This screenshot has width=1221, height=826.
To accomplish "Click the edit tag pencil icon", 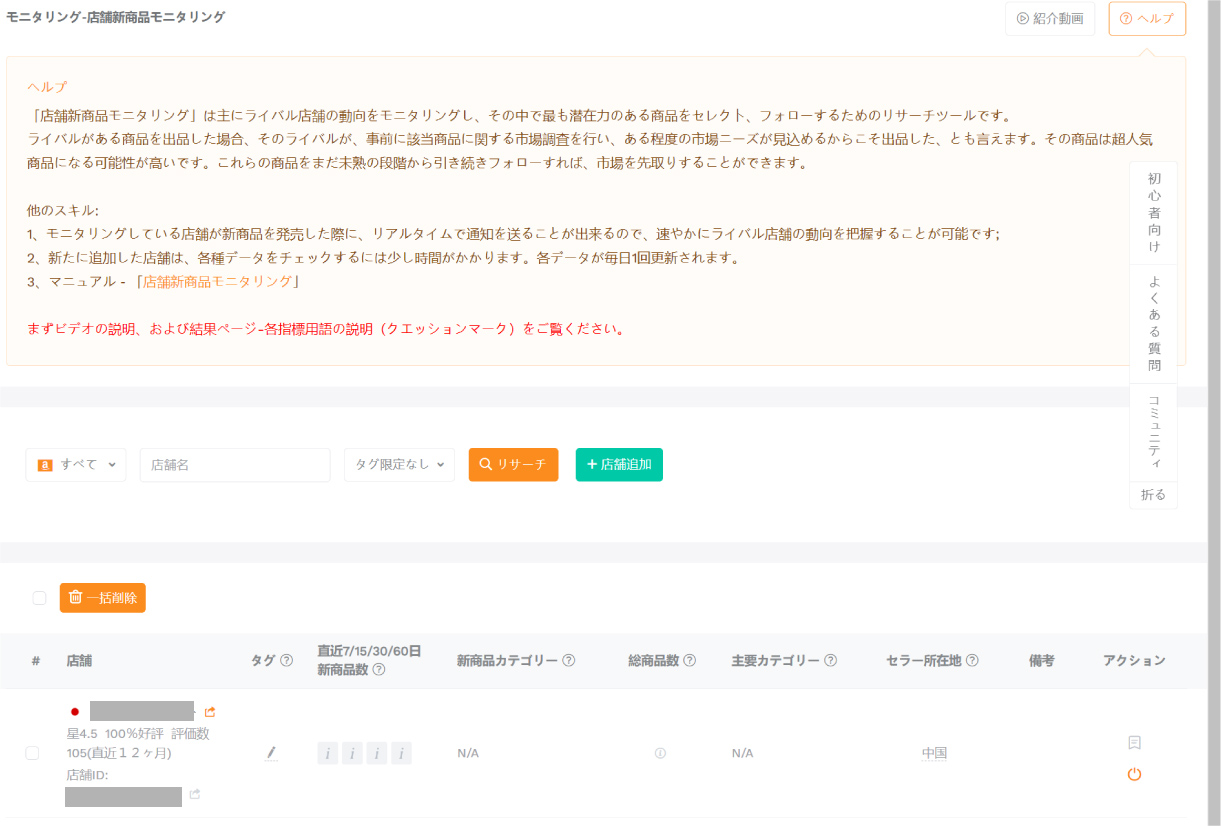I will click(x=271, y=752).
